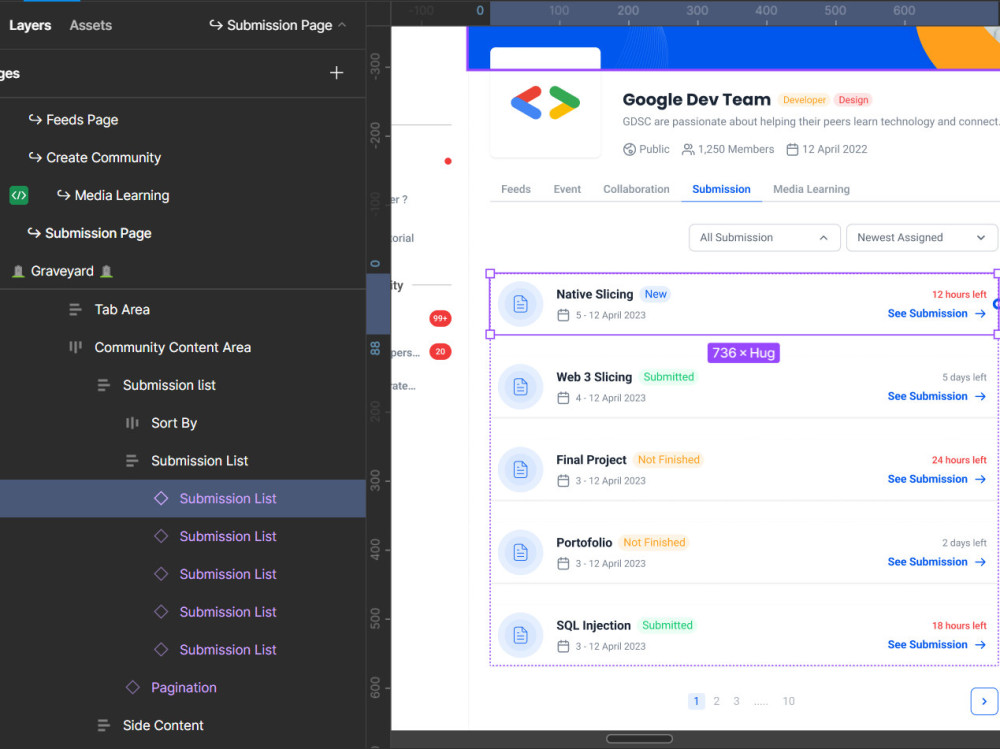Screen dimensions: 1000x749
Task: Open the Event tab
Action: pyautogui.click(x=567, y=189)
